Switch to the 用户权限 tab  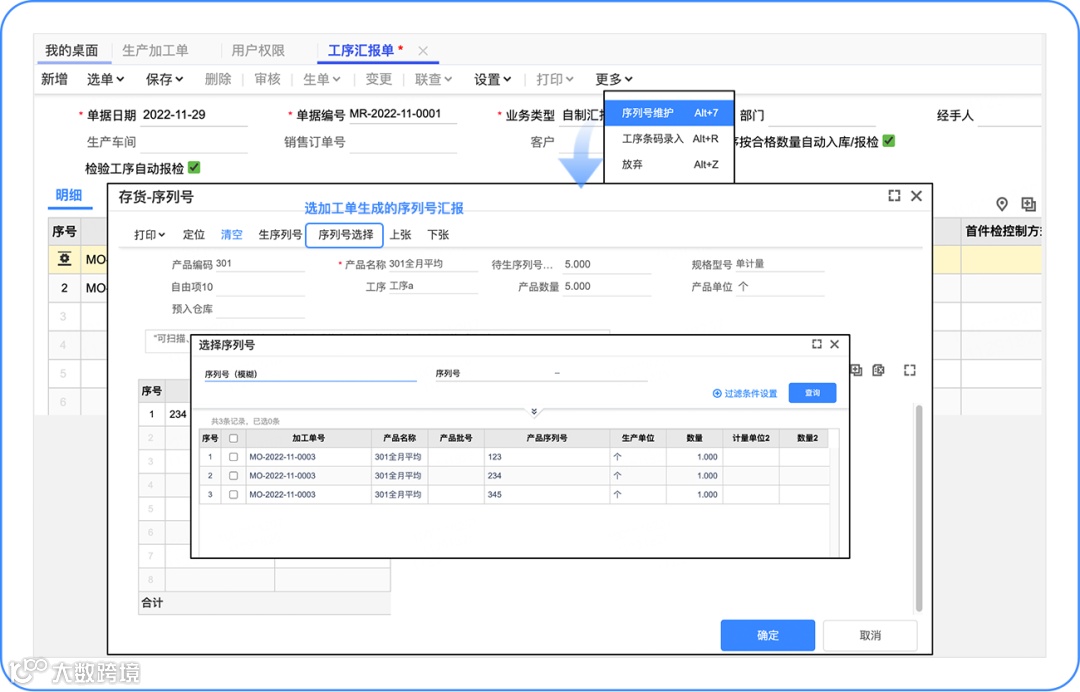click(x=258, y=50)
